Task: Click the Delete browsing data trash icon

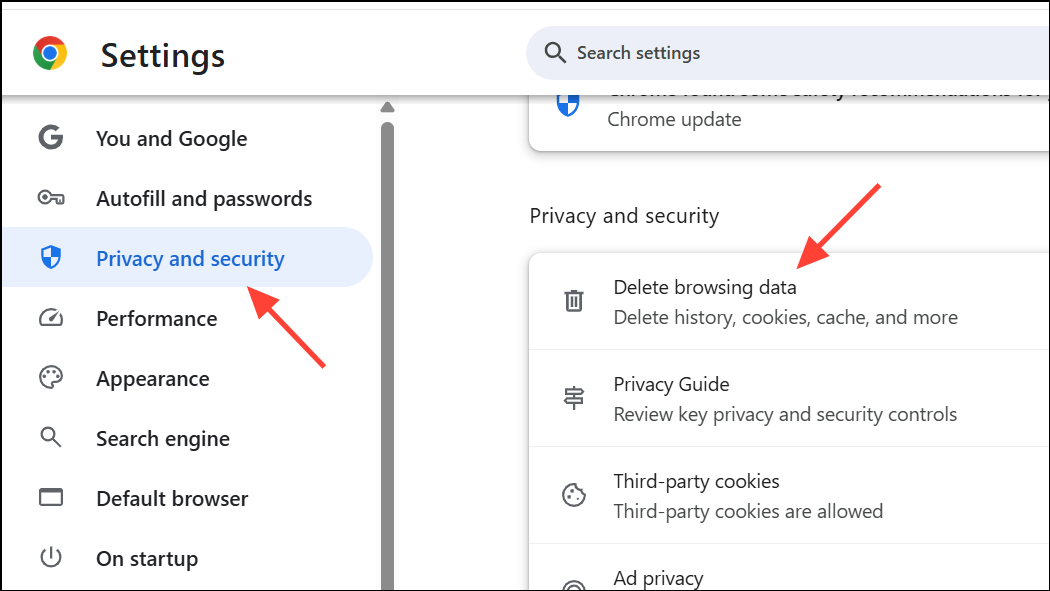Action: (x=573, y=299)
